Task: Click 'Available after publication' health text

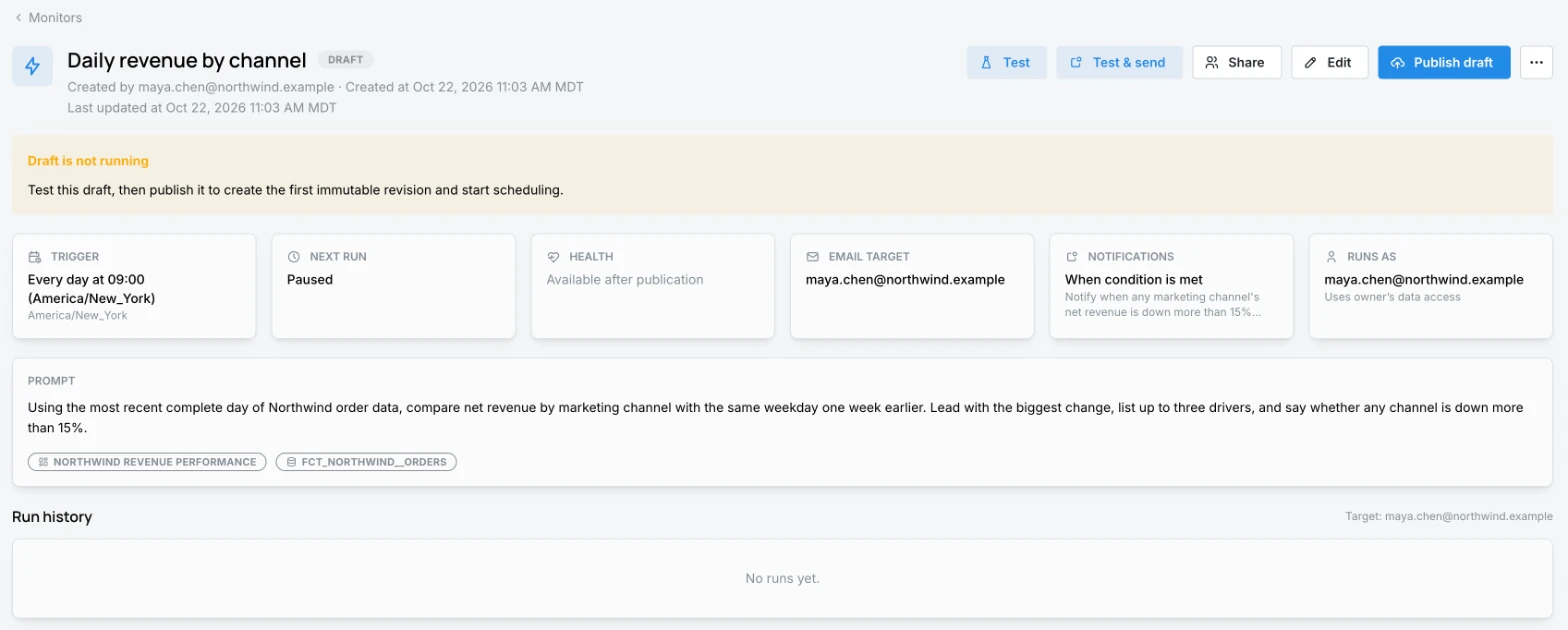Action: coord(625,280)
